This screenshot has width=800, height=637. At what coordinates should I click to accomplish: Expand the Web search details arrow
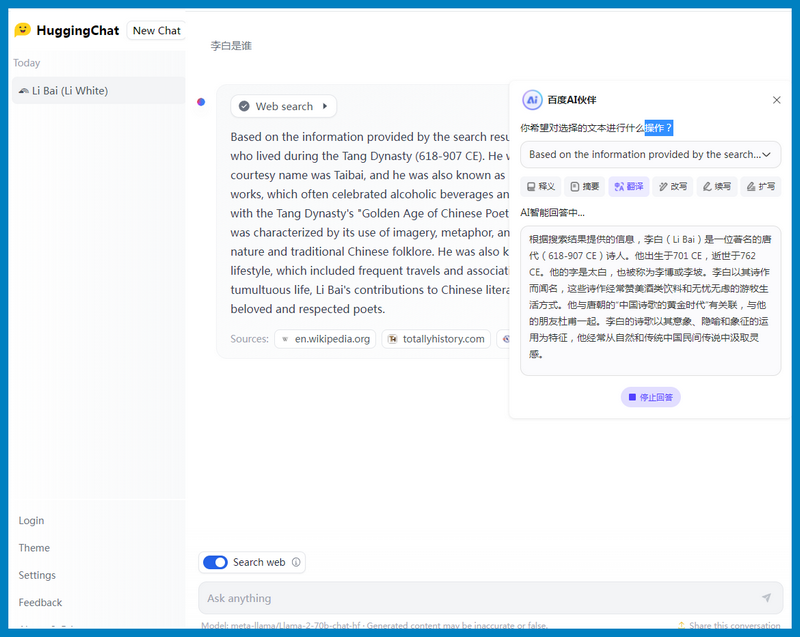tap(324, 106)
